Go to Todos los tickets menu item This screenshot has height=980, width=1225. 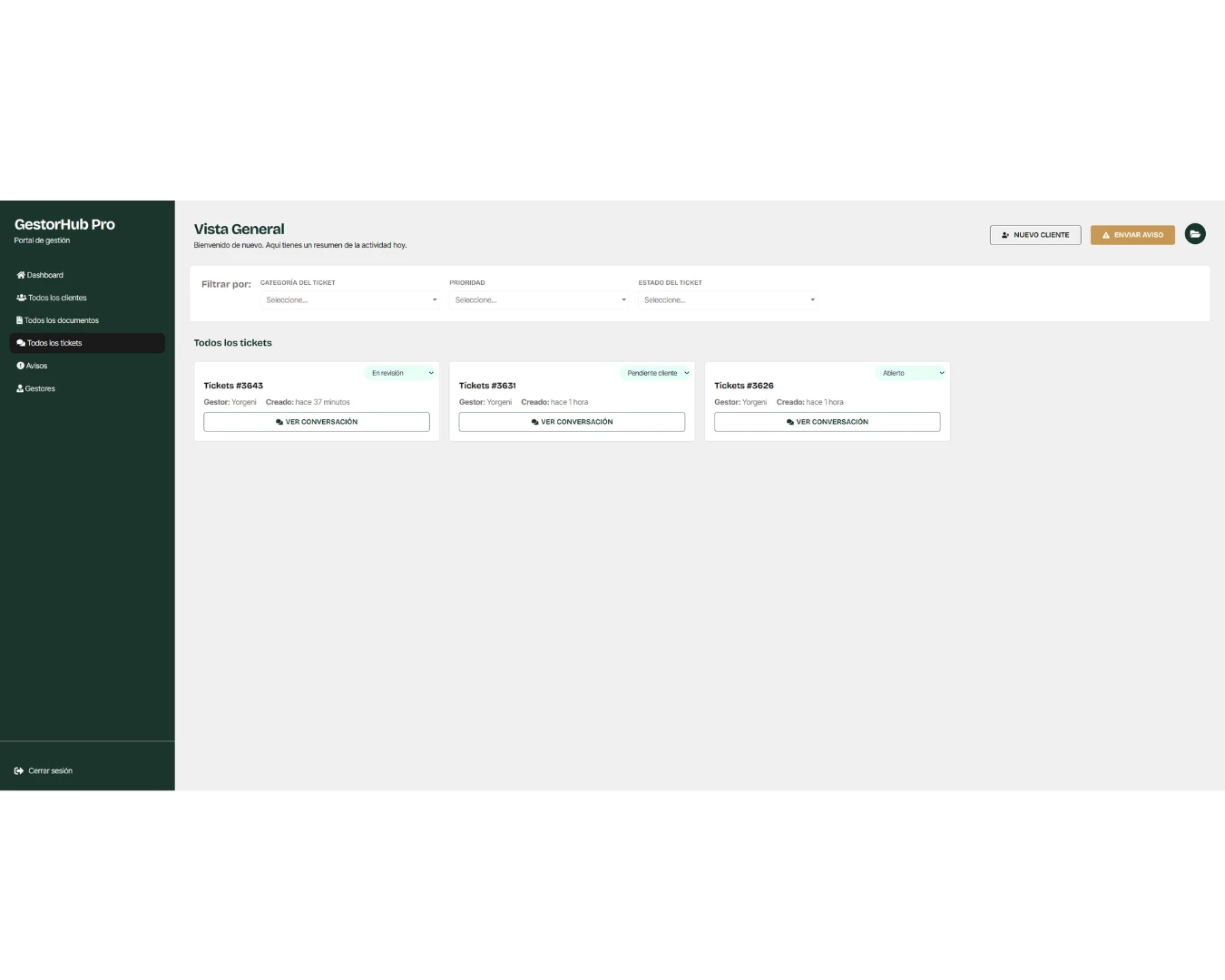coord(87,343)
